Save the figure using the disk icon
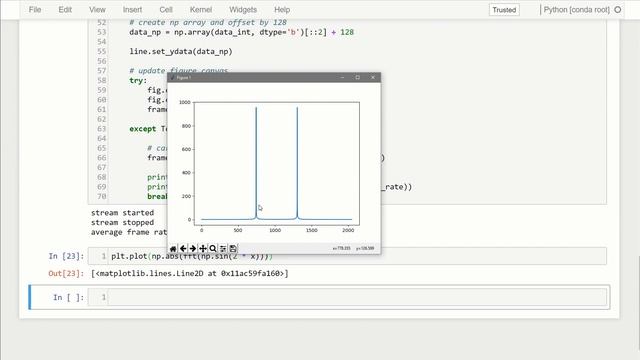Viewport: 640px width, 360px height. (x=233, y=249)
